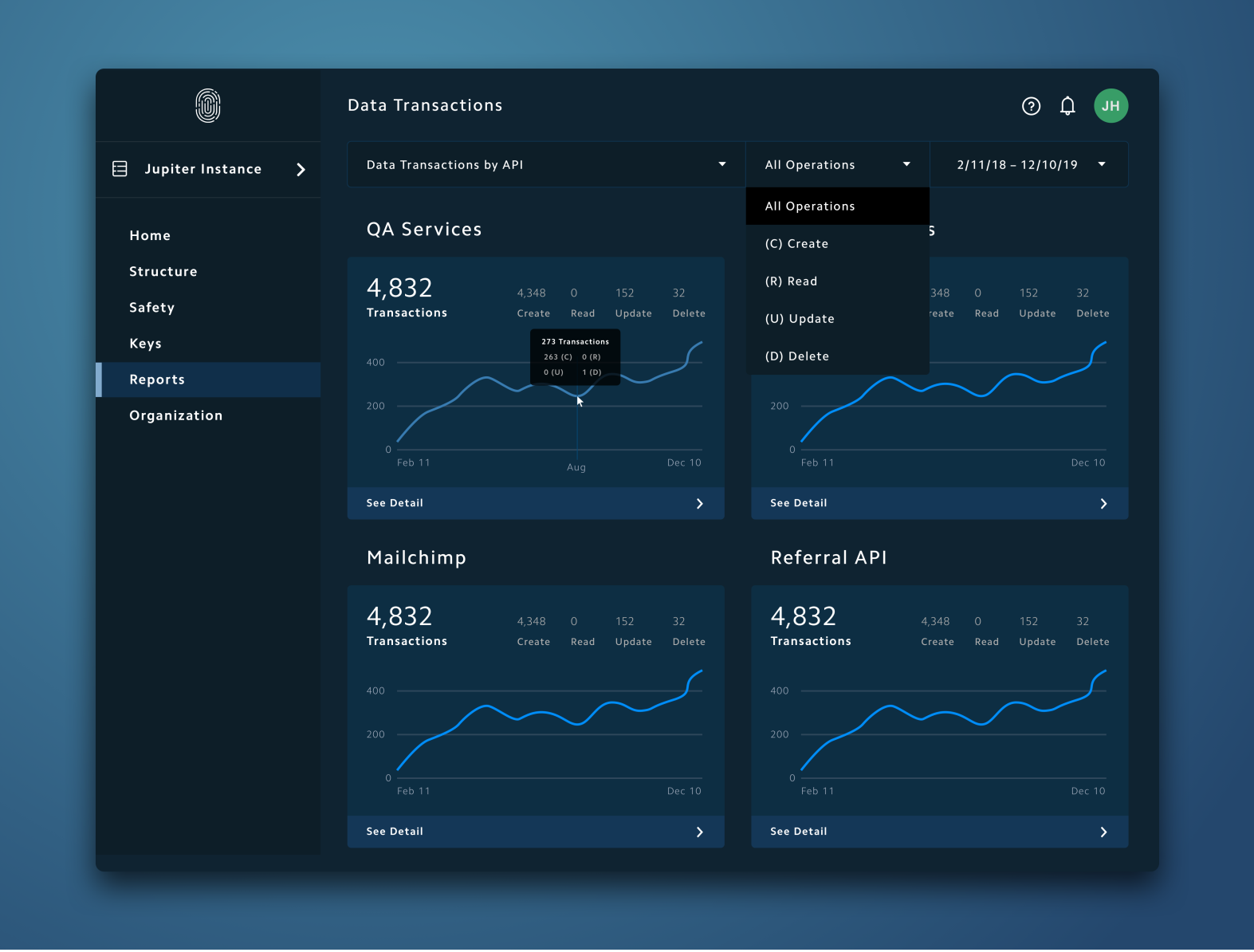This screenshot has width=1254, height=952.
Task: Expand Jupiter Instance chevron arrow
Action: [x=301, y=169]
